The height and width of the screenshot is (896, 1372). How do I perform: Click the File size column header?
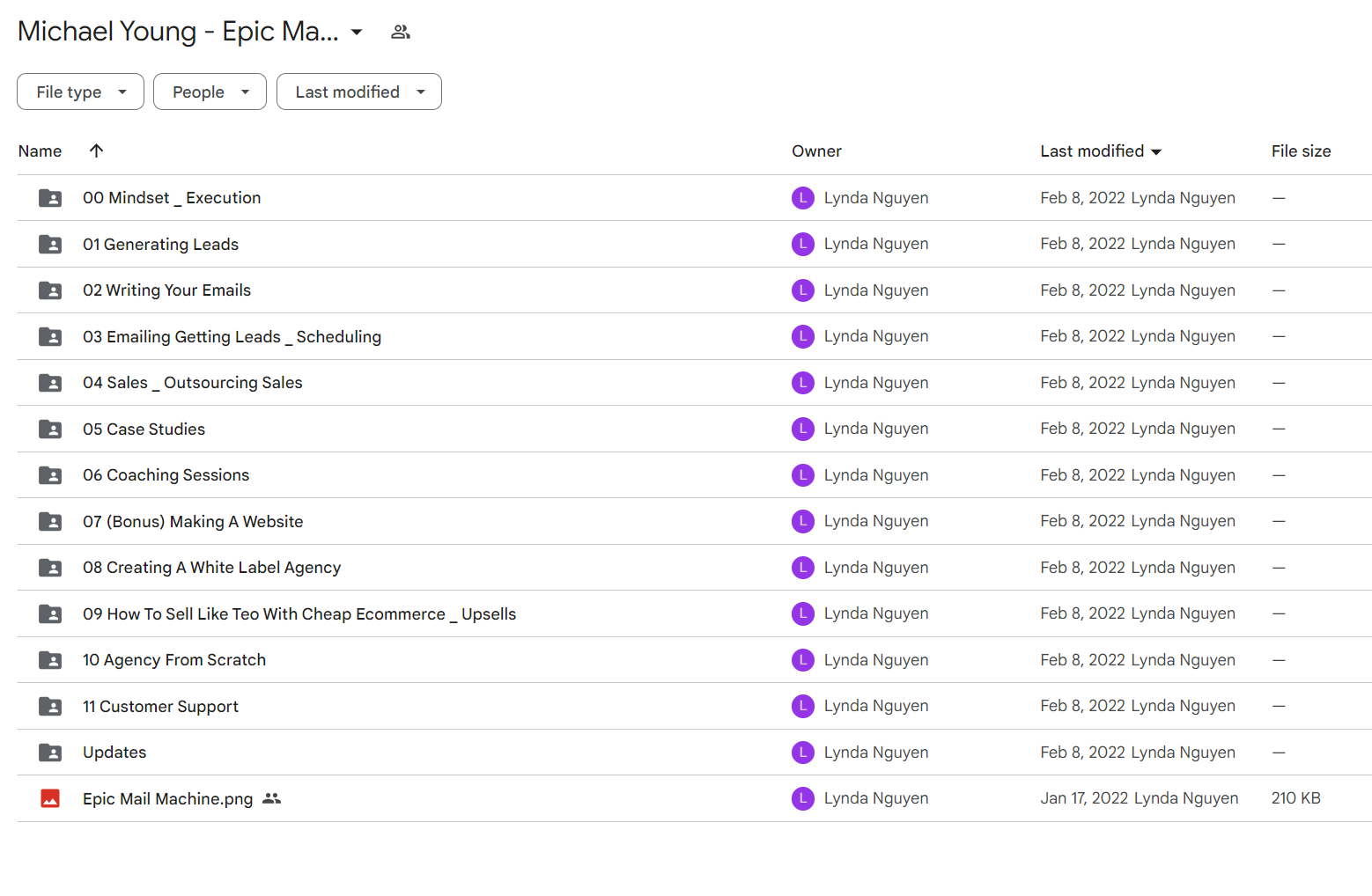pos(1301,151)
